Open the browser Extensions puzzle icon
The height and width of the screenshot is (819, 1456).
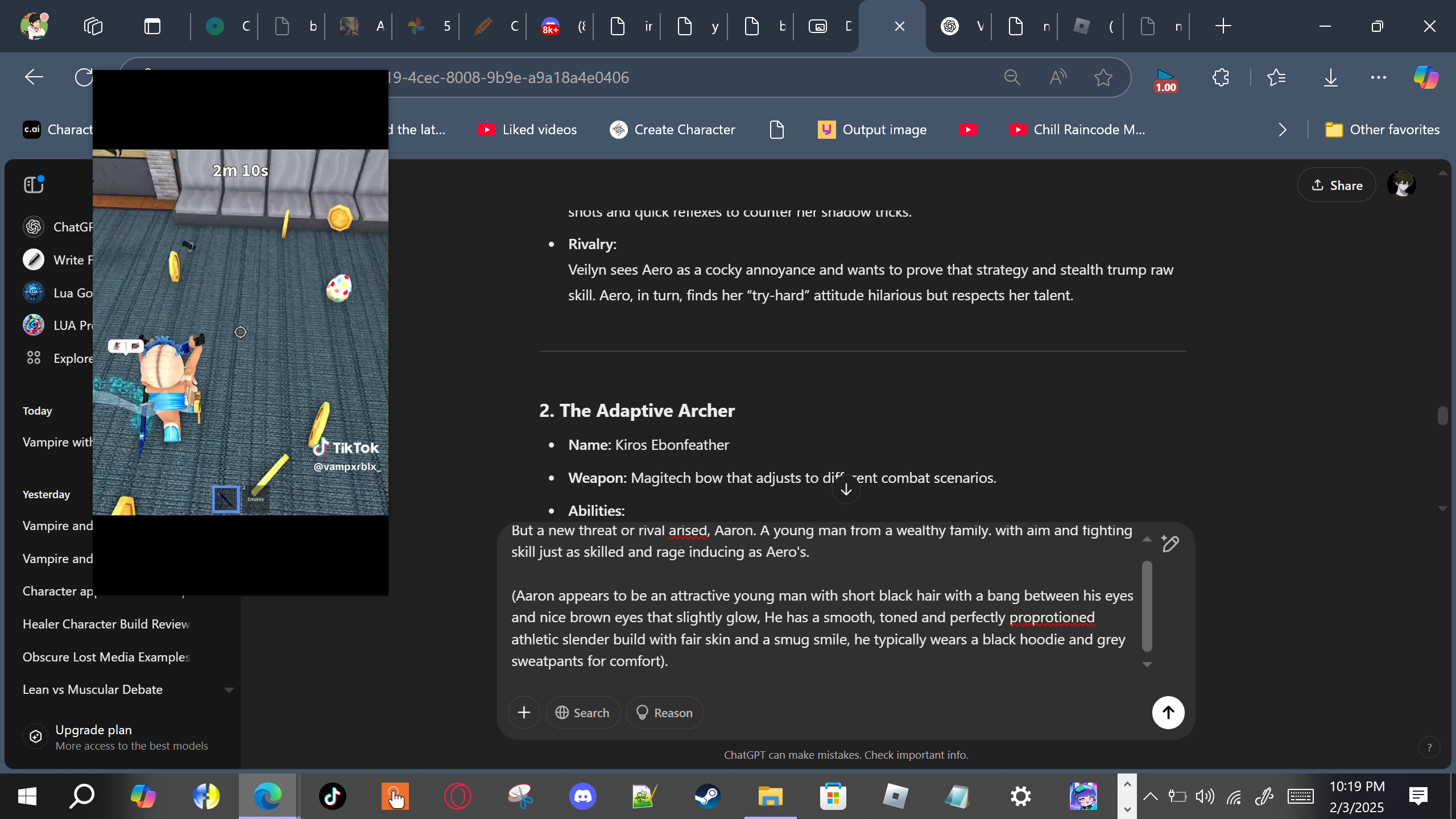1221,77
